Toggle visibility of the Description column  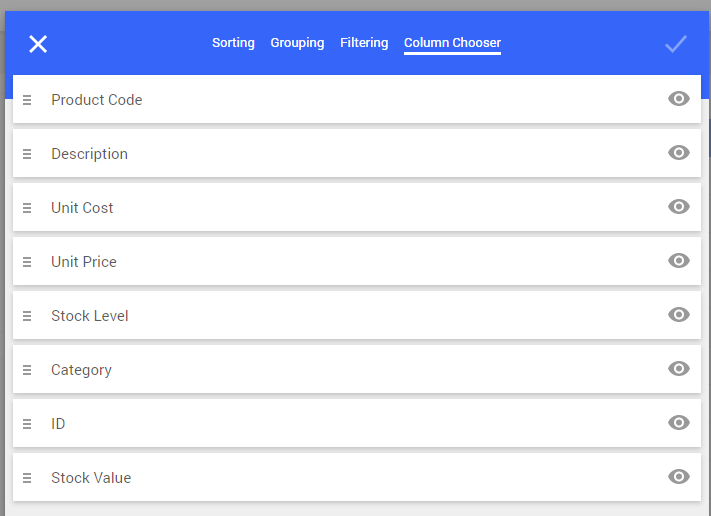point(679,152)
